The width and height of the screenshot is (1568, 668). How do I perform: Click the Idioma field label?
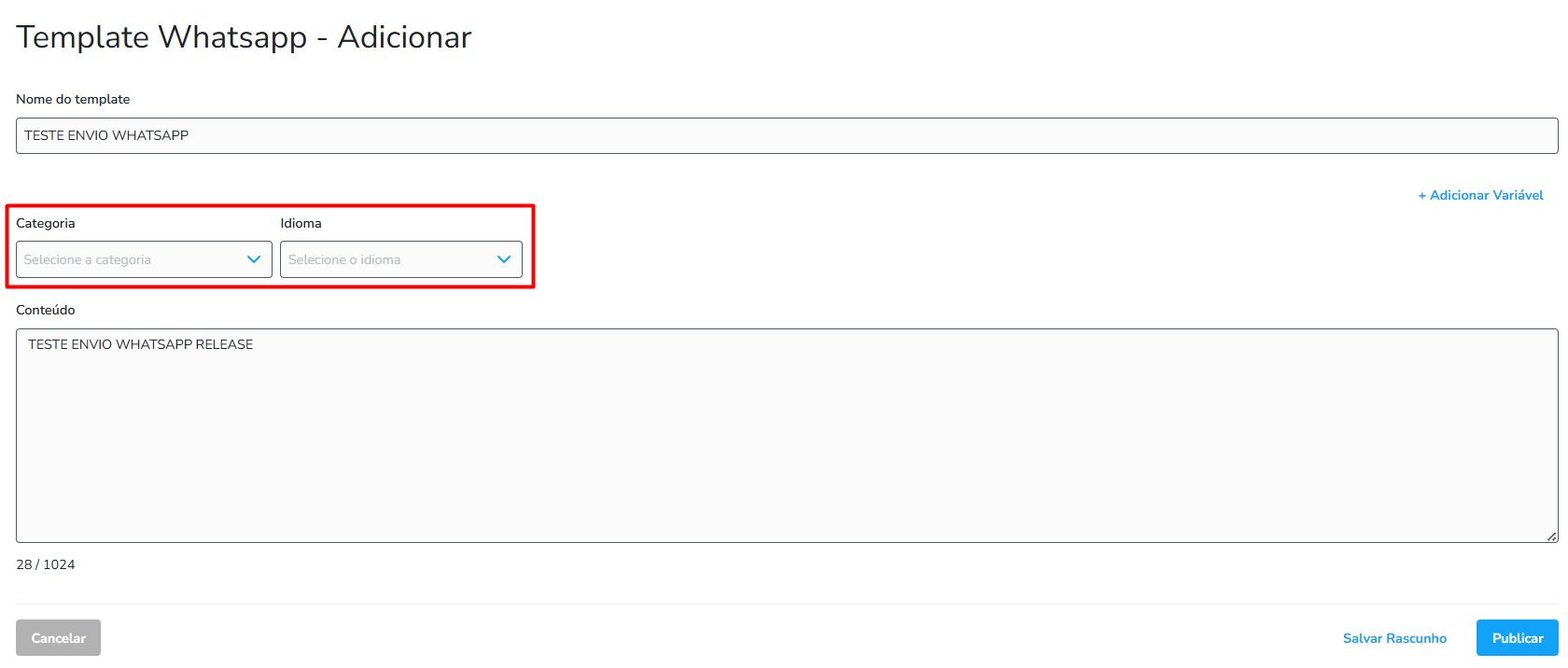click(301, 223)
